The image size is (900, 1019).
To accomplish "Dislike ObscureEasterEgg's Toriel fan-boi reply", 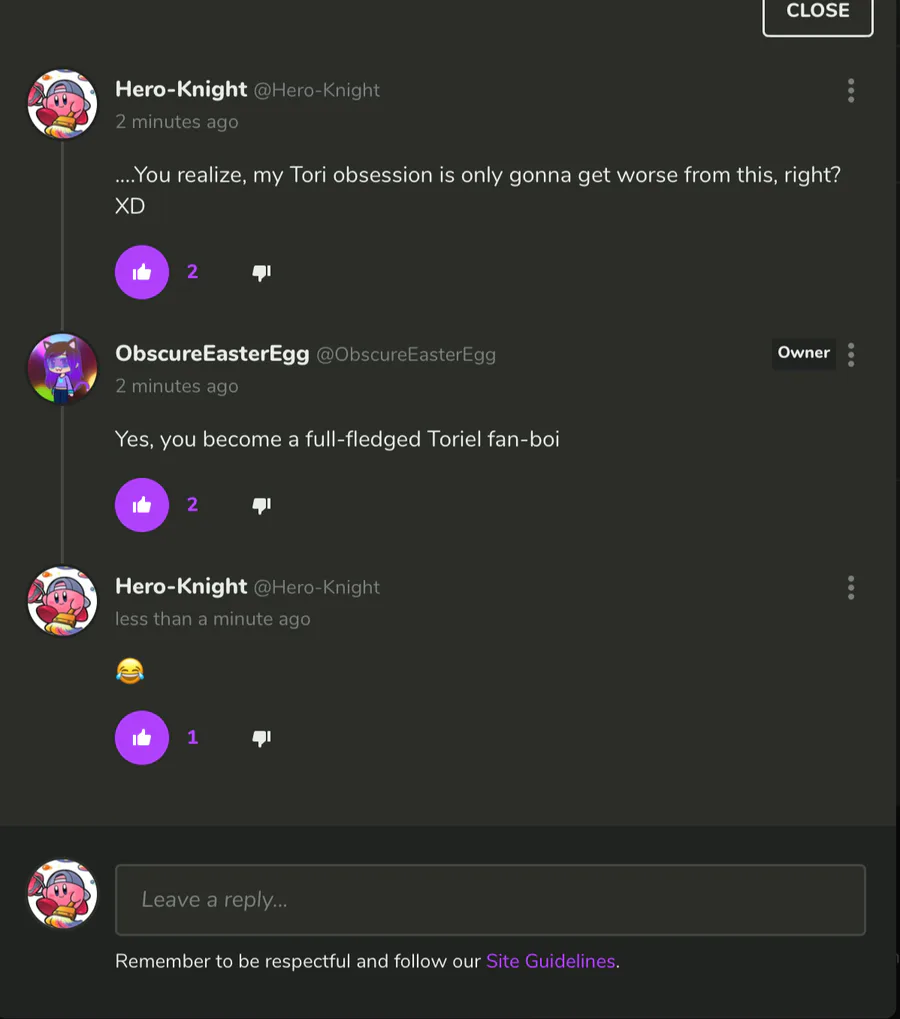I will pos(261,505).
